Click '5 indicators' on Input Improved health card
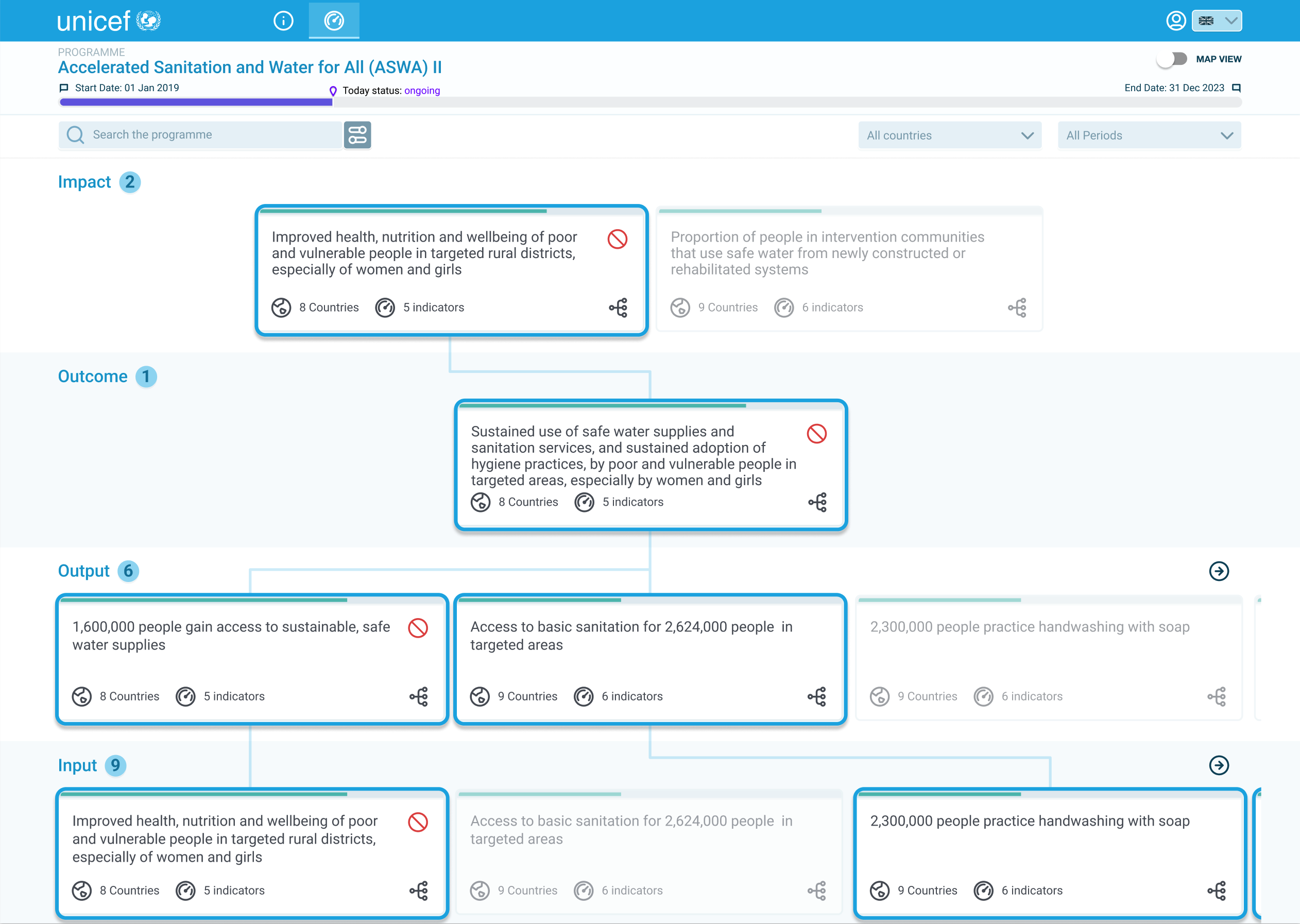Image resolution: width=1300 pixels, height=924 pixels. tap(234, 891)
